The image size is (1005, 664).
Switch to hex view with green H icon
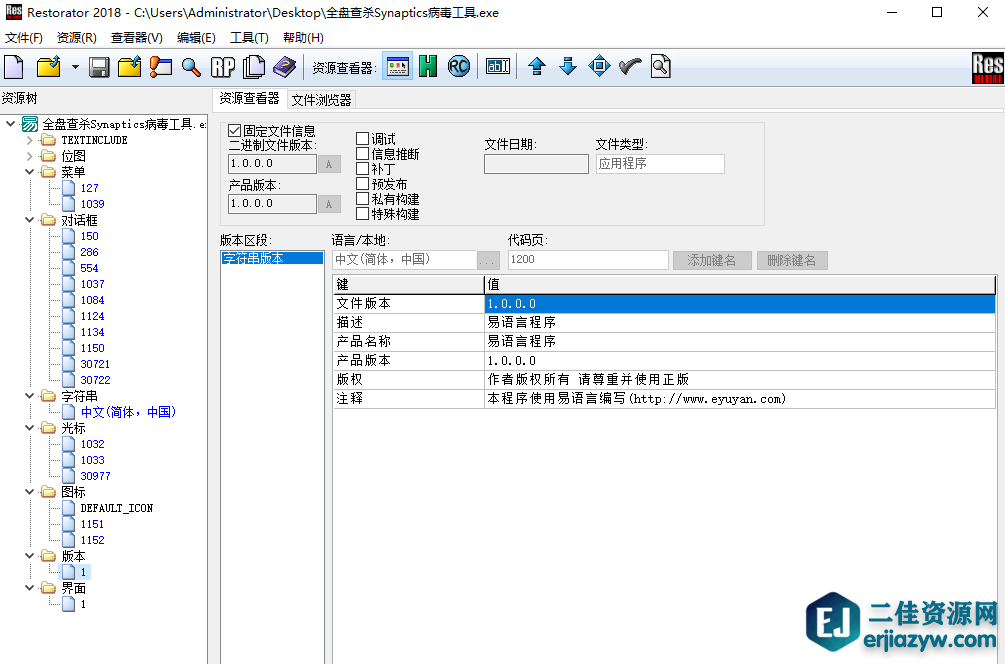pyautogui.click(x=428, y=66)
